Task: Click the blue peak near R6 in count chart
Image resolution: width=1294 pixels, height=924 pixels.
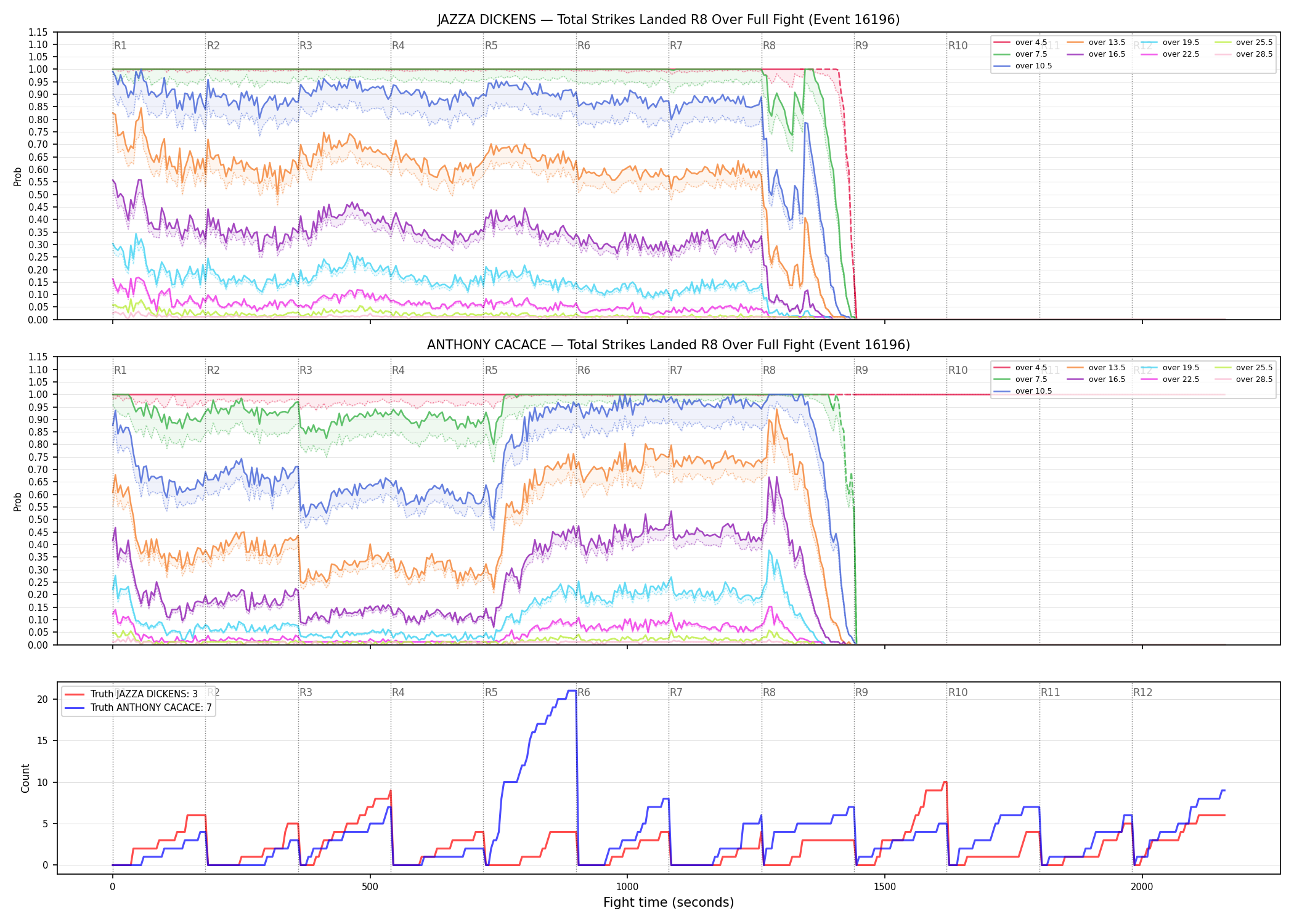Action: (x=571, y=691)
